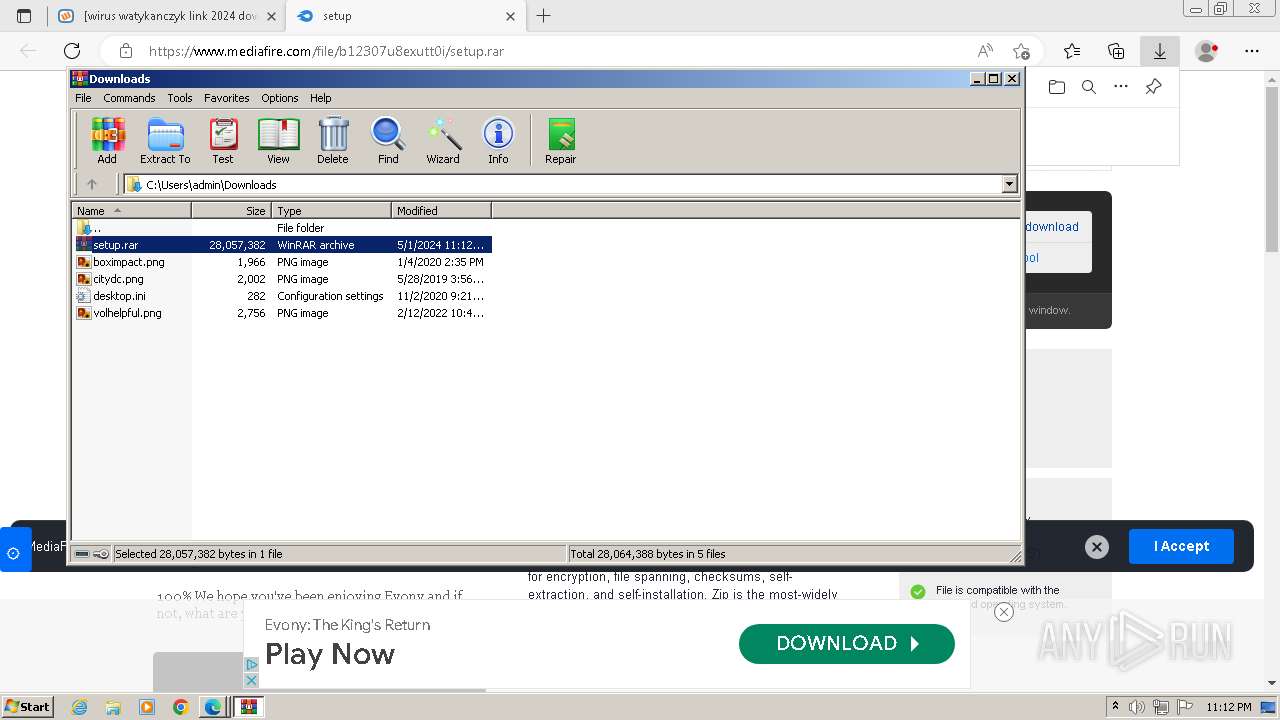Select the setup.rar file row
1280x720 pixels.
(x=283, y=245)
